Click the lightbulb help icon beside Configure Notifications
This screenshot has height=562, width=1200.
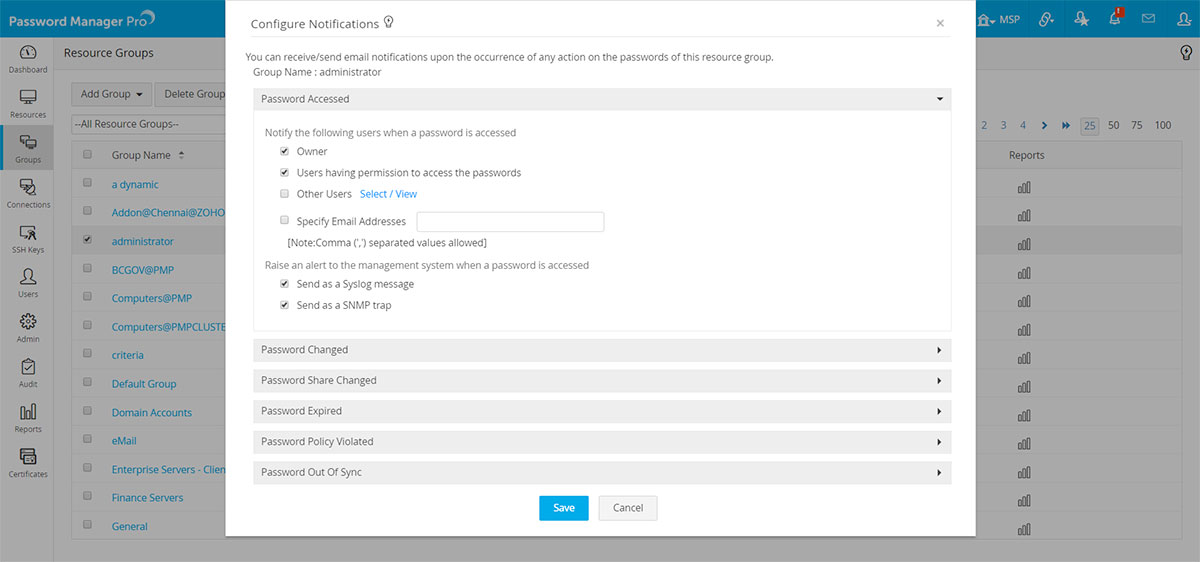point(389,23)
